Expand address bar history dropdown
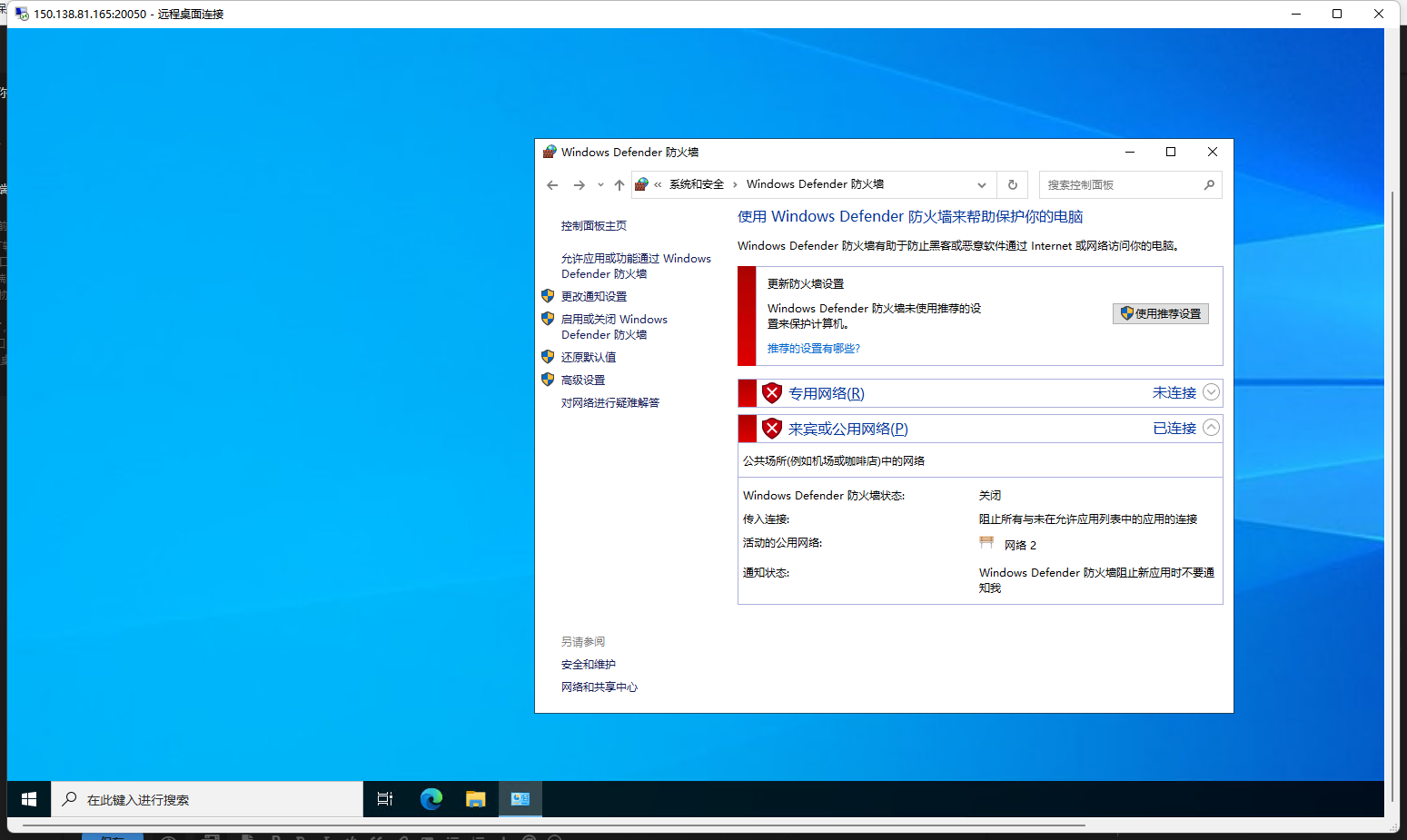 tap(982, 185)
